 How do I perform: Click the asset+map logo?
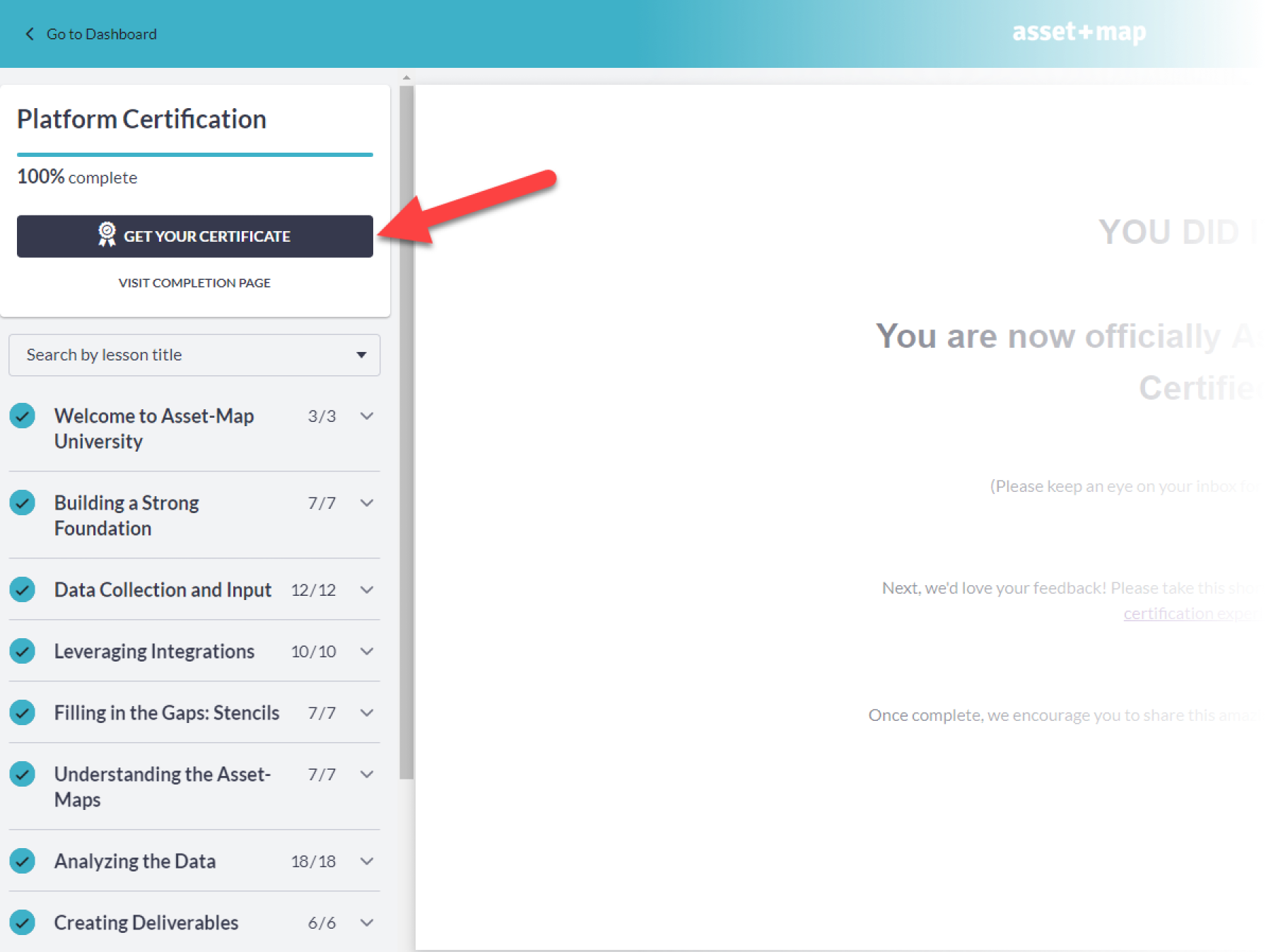1079,32
